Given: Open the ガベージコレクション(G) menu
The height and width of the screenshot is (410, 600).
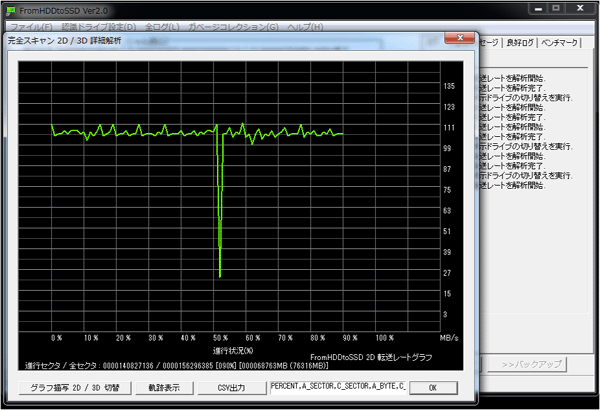Looking at the screenshot, I should (233, 27).
